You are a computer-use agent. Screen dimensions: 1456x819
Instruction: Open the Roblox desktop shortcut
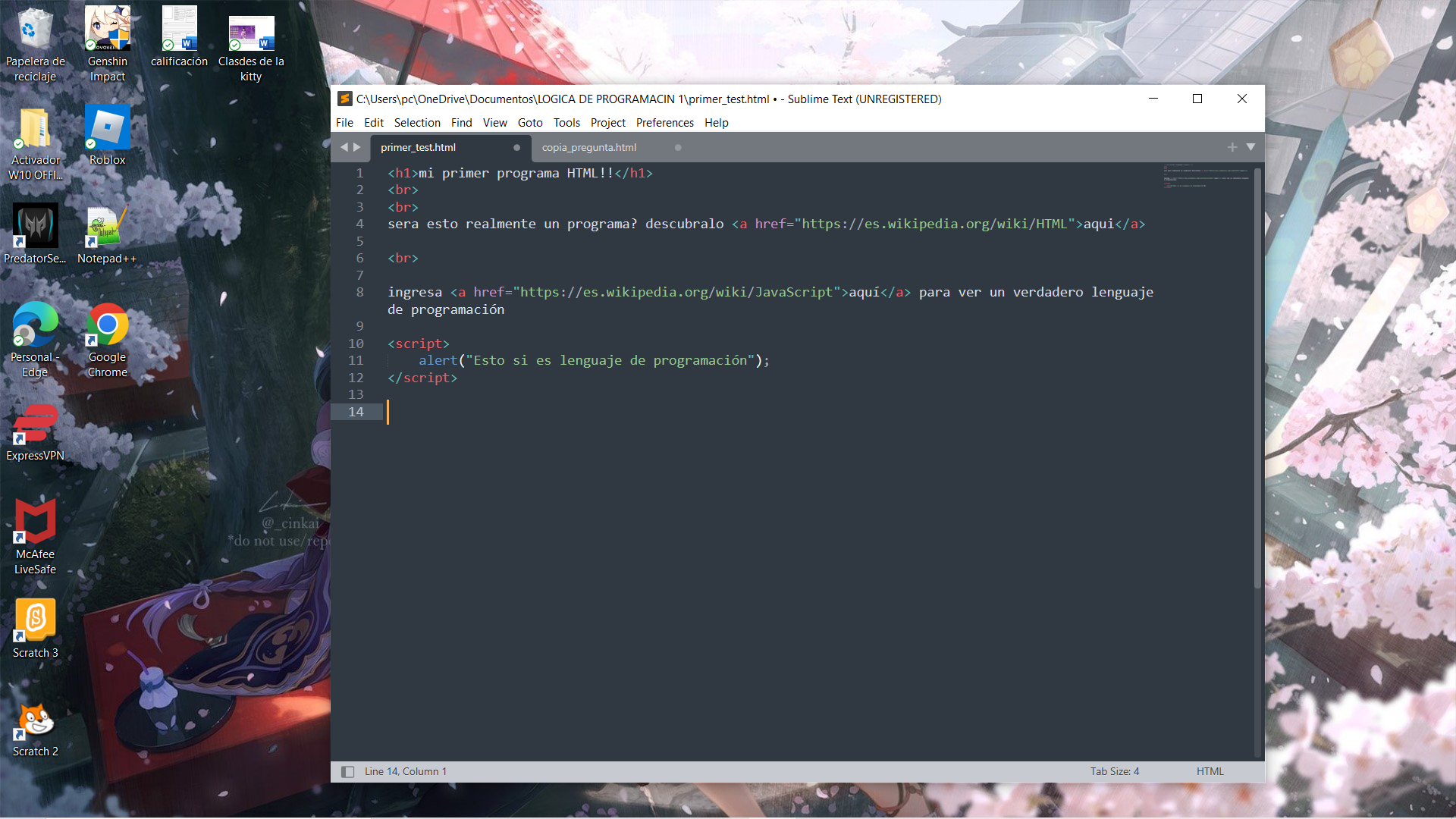click(107, 135)
